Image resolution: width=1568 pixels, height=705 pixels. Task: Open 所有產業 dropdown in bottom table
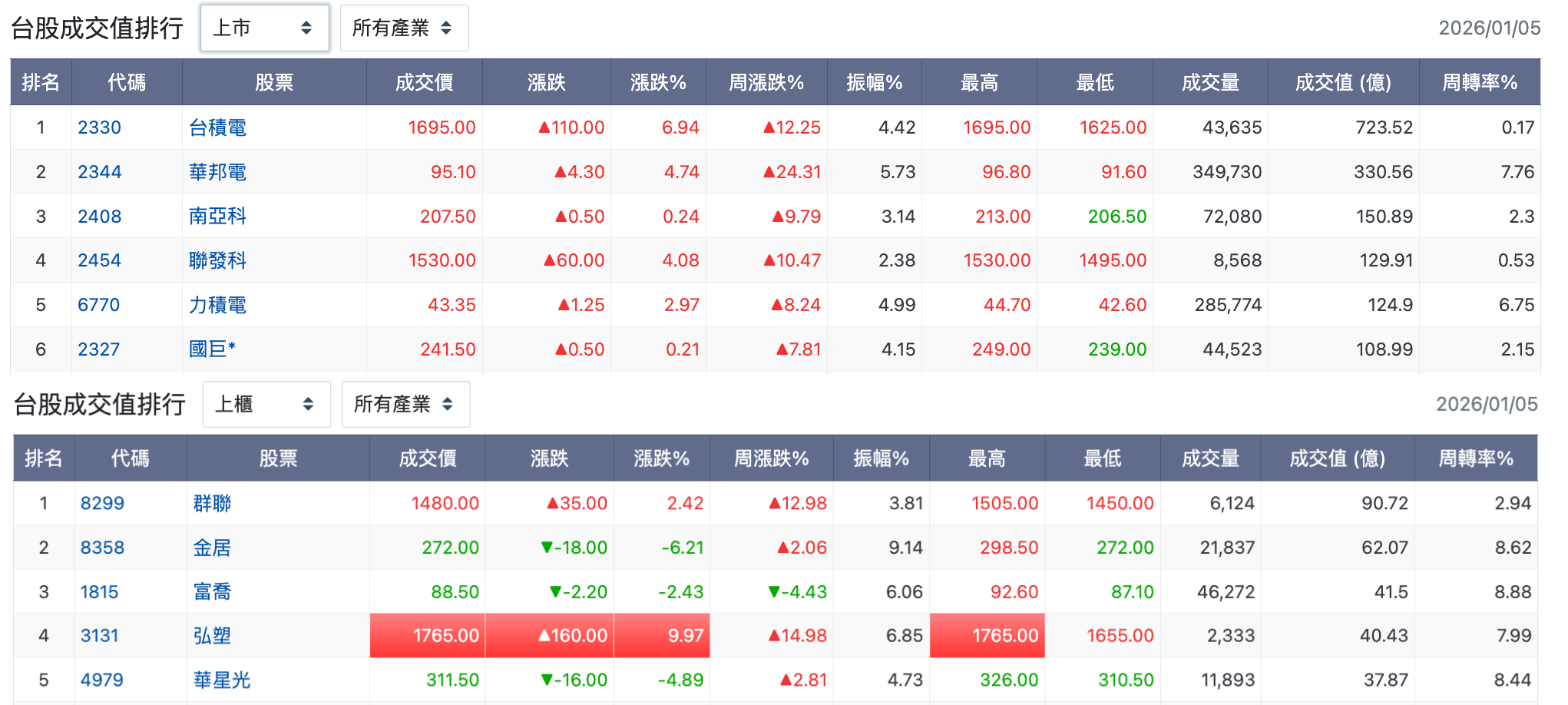[x=405, y=404]
